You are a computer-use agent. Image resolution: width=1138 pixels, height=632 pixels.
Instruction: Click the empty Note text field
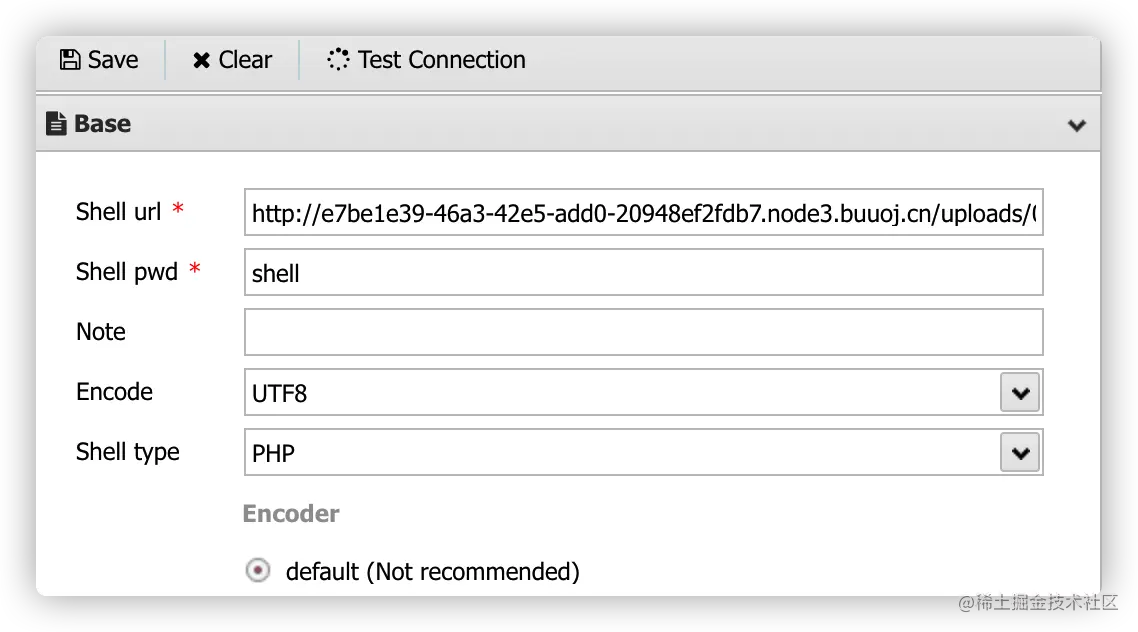tap(643, 332)
